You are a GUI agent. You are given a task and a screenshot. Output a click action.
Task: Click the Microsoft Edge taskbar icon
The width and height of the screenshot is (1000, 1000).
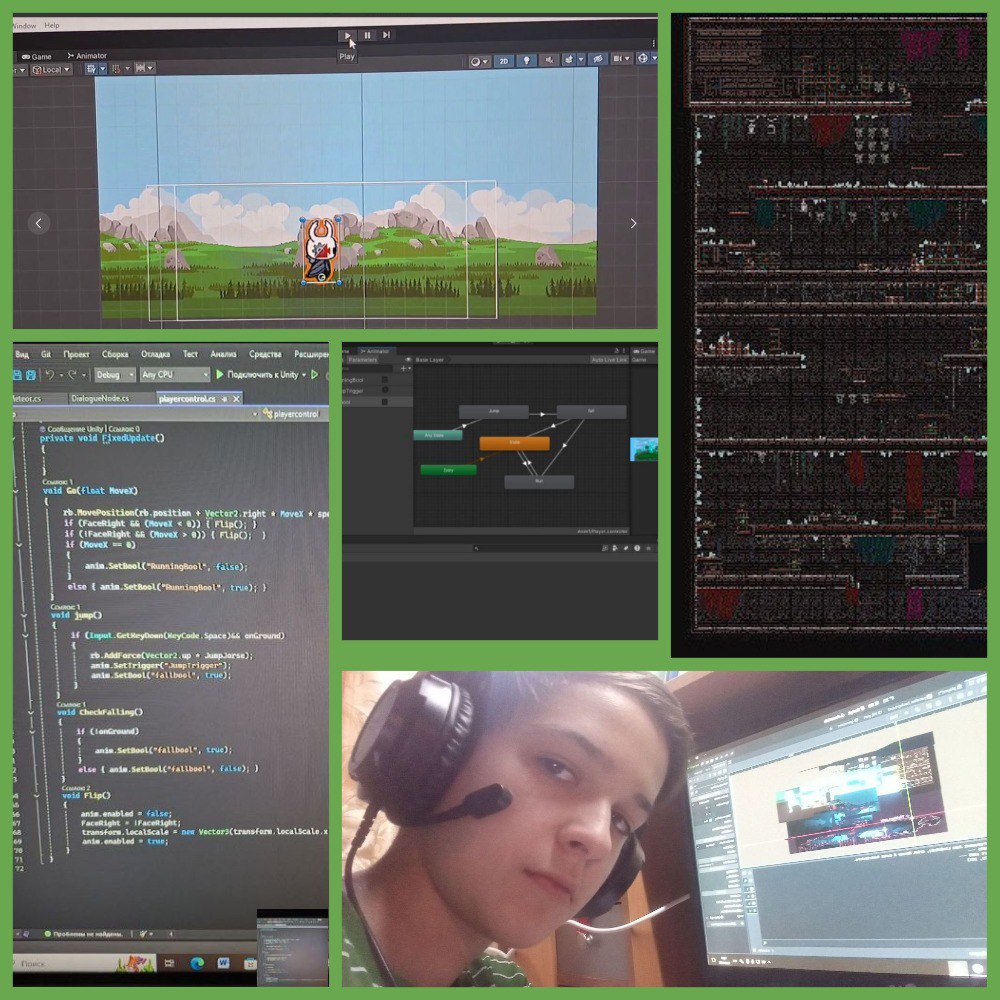coord(197,963)
